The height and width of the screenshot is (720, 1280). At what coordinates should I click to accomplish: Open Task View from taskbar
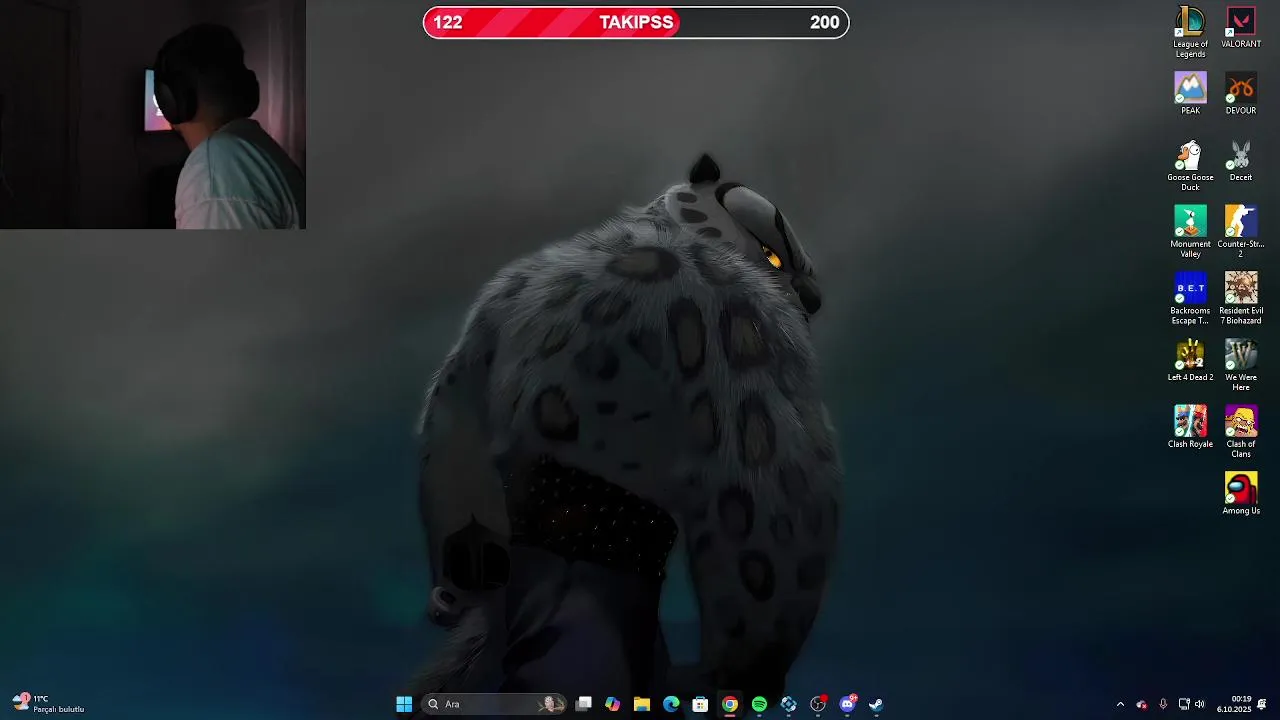(584, 704)
